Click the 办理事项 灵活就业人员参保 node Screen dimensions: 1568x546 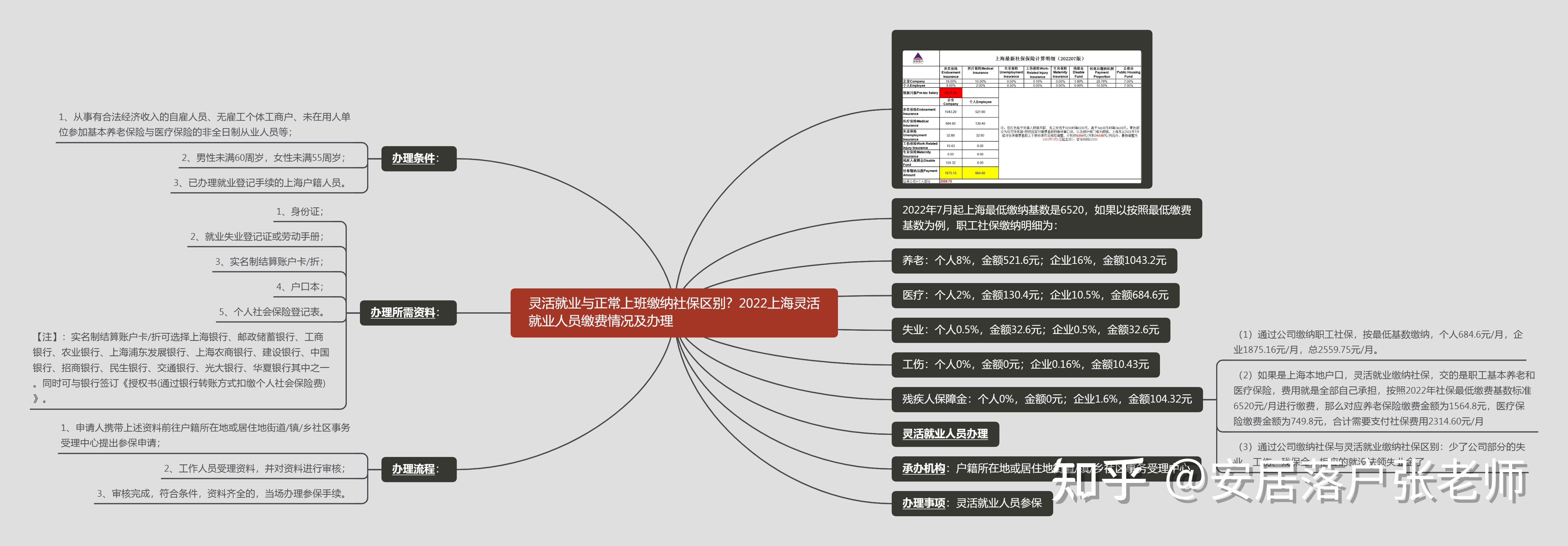pyautogui.click(x=972, y=503)
